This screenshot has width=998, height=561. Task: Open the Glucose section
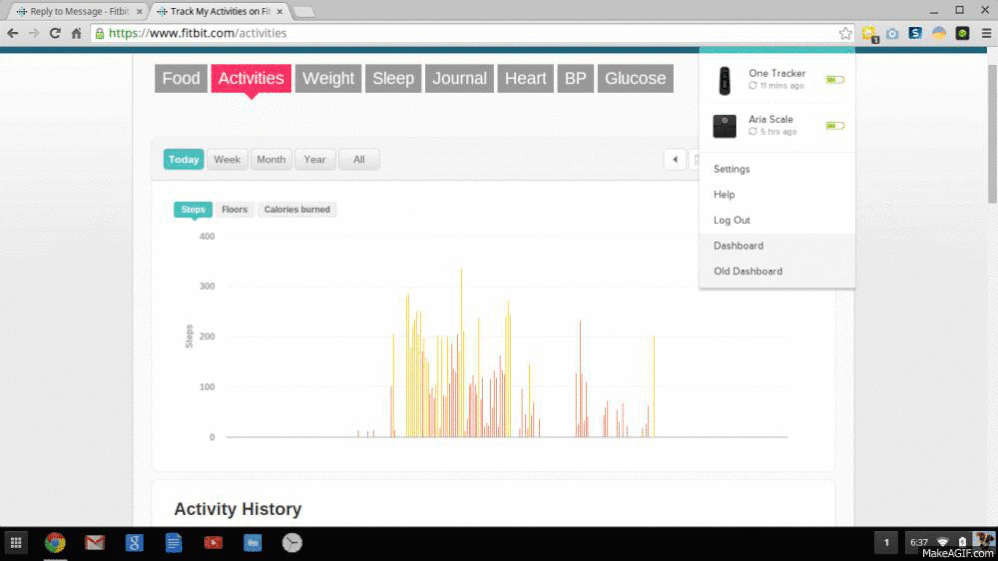(635, 78)
